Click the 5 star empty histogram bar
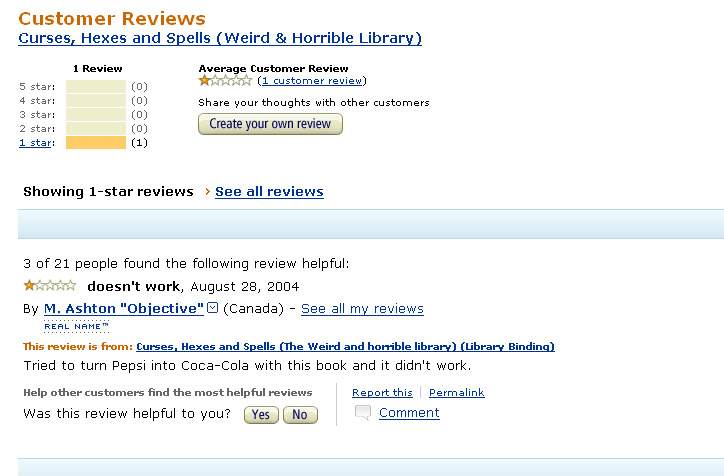724x476 pixels. coord(96,86)
